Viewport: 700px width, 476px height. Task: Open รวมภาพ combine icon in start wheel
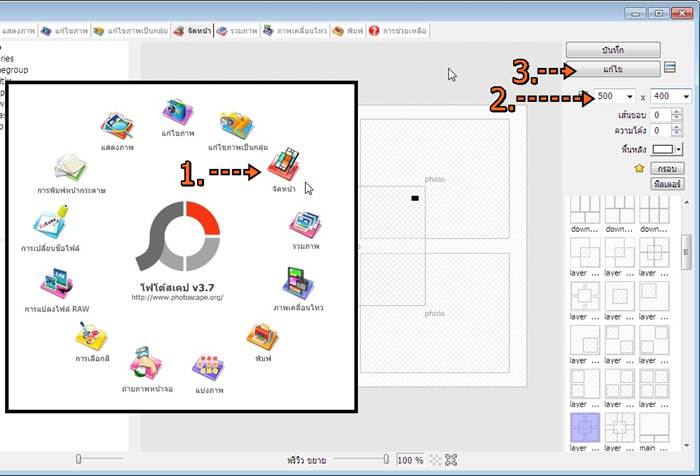(306, 225)
